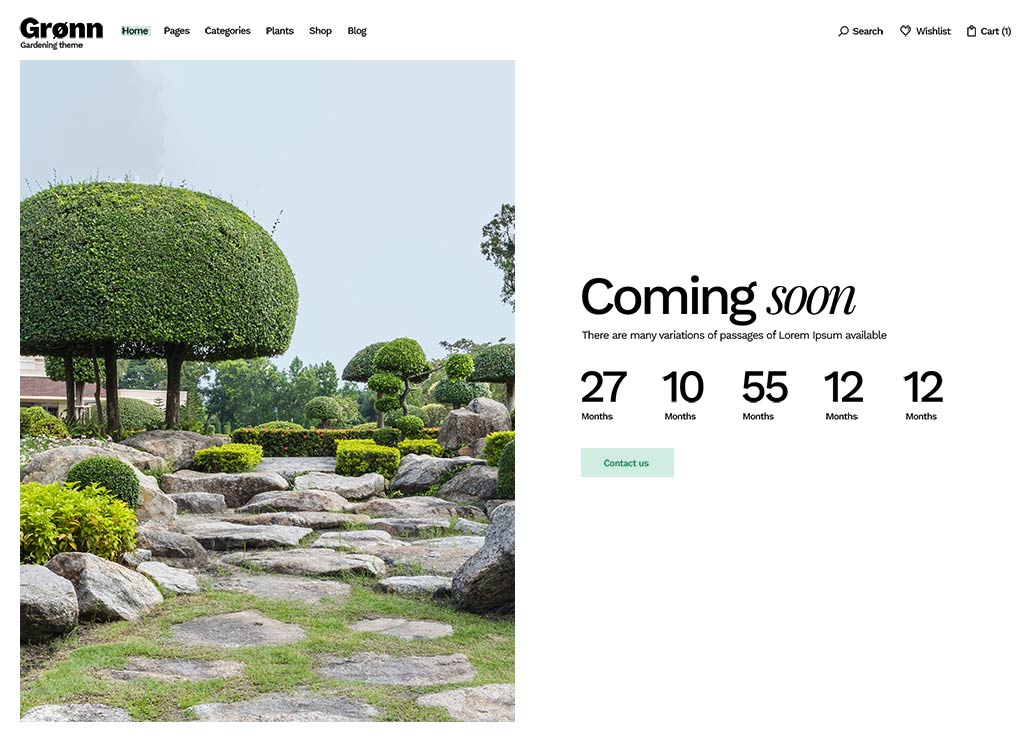
Task: Click the Lorem Ipsum subtitle text
Action: pos(734,336)
